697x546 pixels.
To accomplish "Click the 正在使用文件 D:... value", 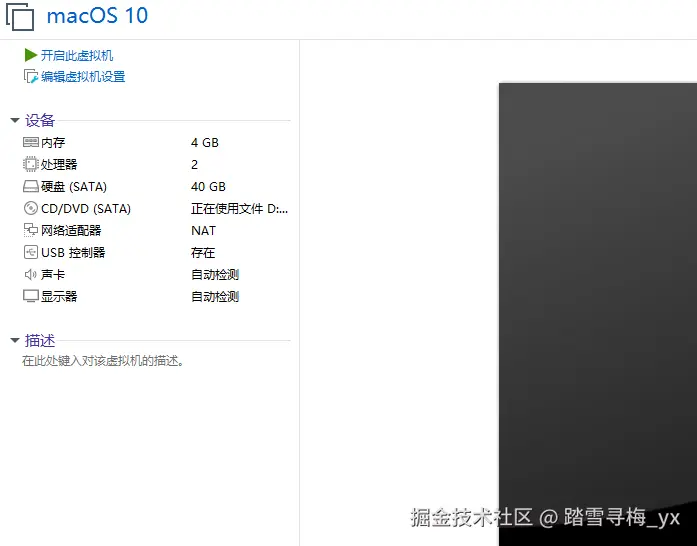I will [x=239, y=209].
